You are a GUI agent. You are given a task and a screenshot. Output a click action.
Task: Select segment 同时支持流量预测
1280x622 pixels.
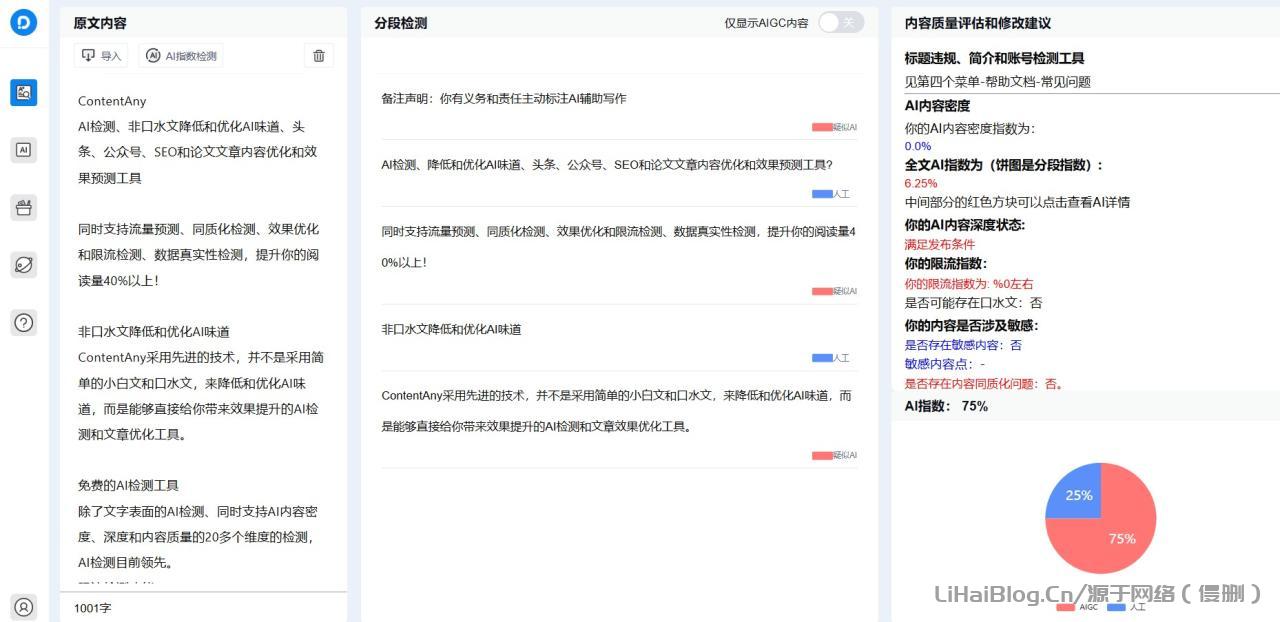(618, 247)
